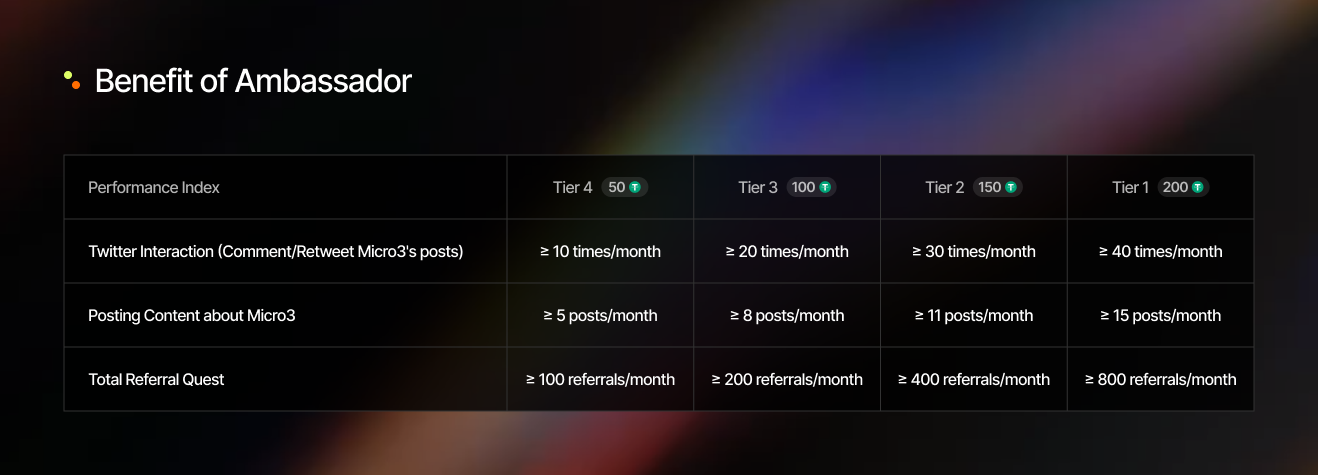Select the Tier 2 column header

[974, 187]
